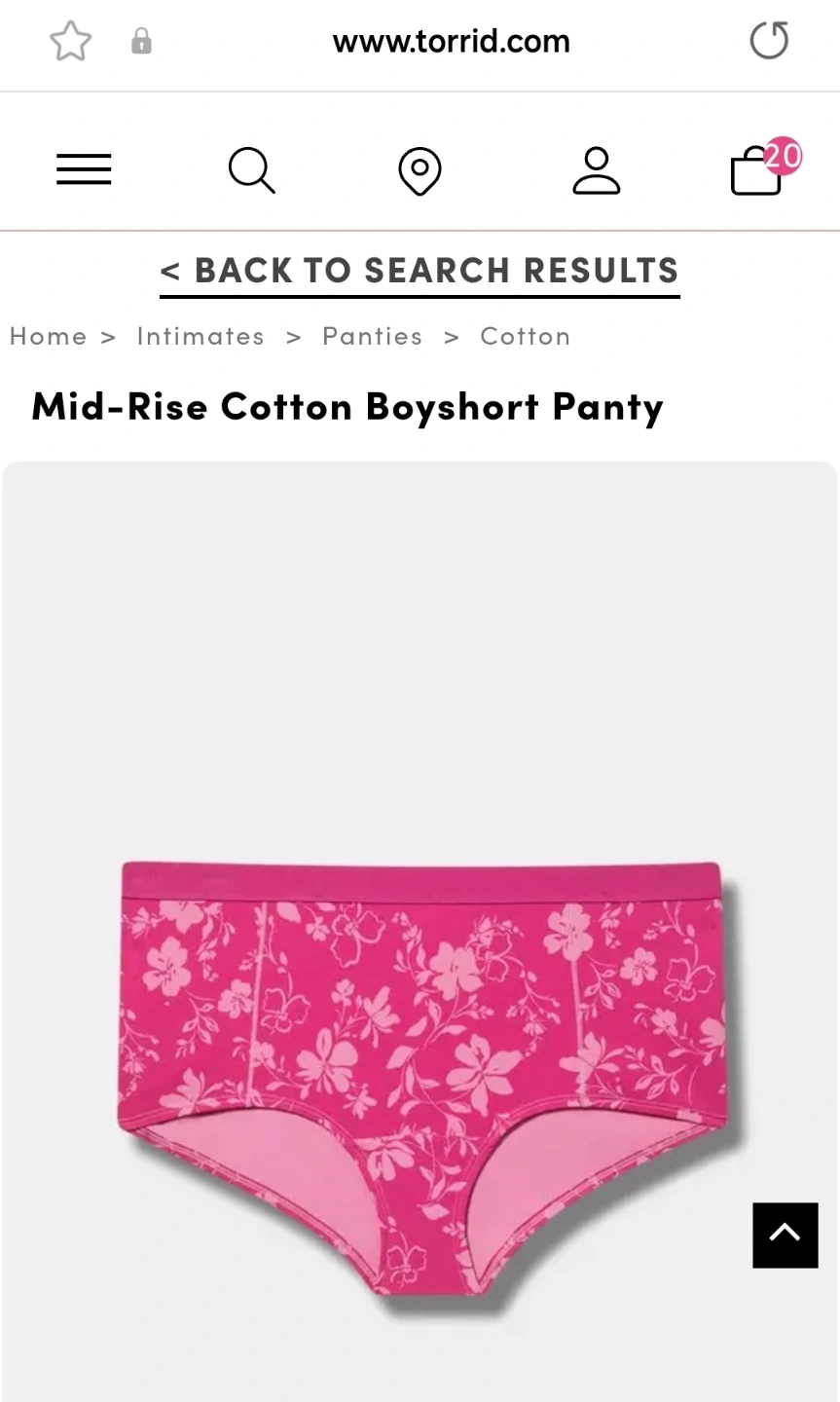Click the left arrow before BACK TO SEARCH
The width and height of the screenshot is (840, 1402).
170,272
